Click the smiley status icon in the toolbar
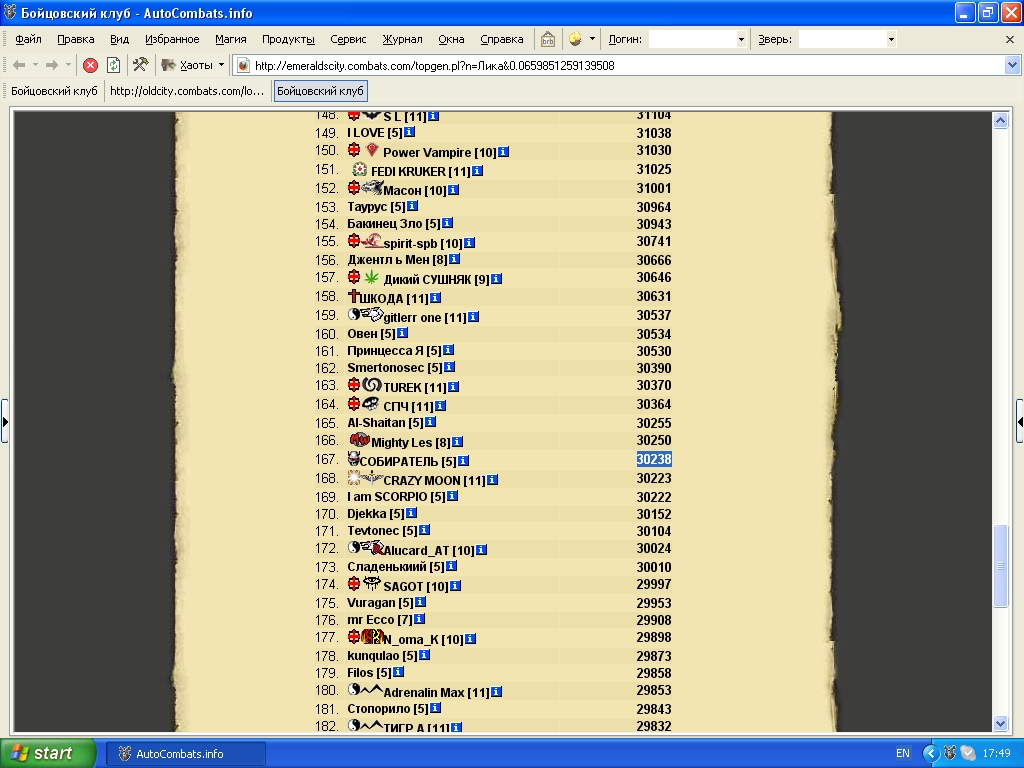 575,39
